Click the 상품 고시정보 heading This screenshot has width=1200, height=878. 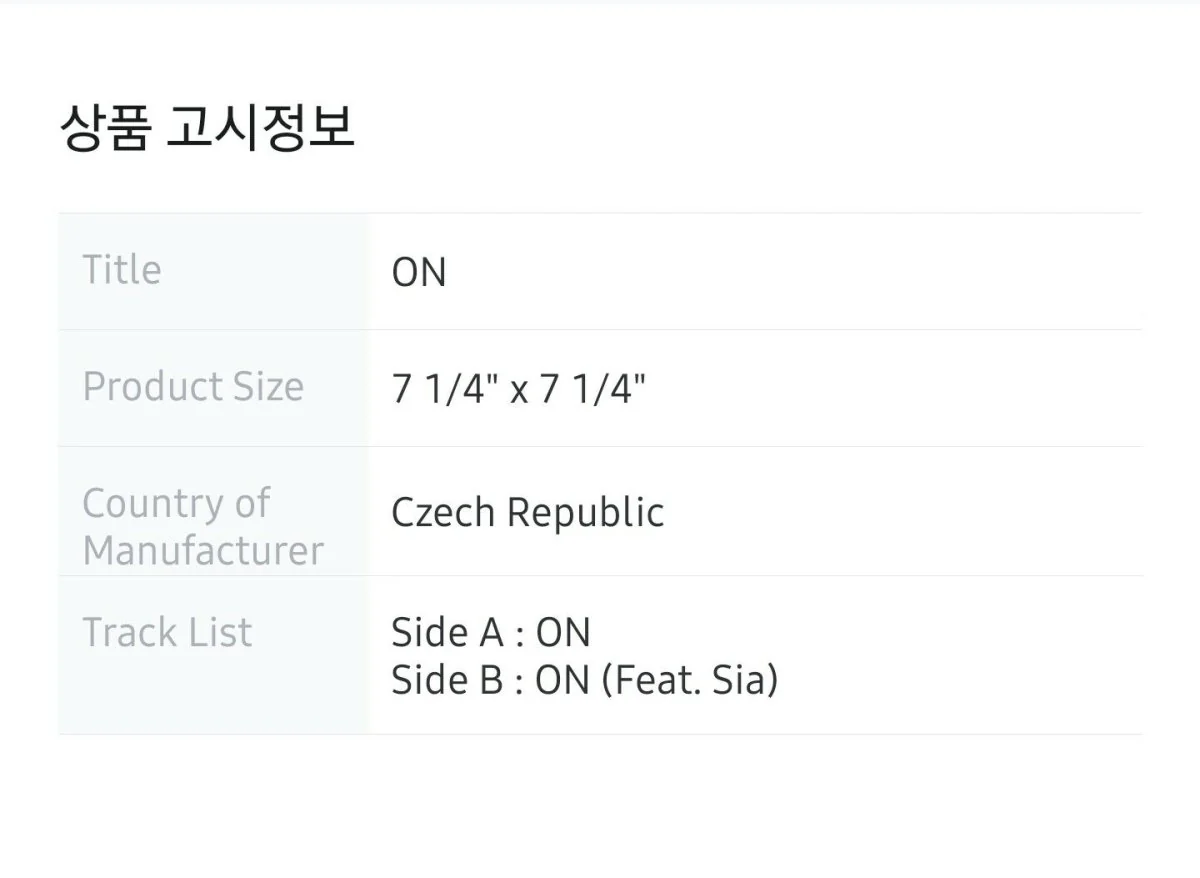pos(207,128)
